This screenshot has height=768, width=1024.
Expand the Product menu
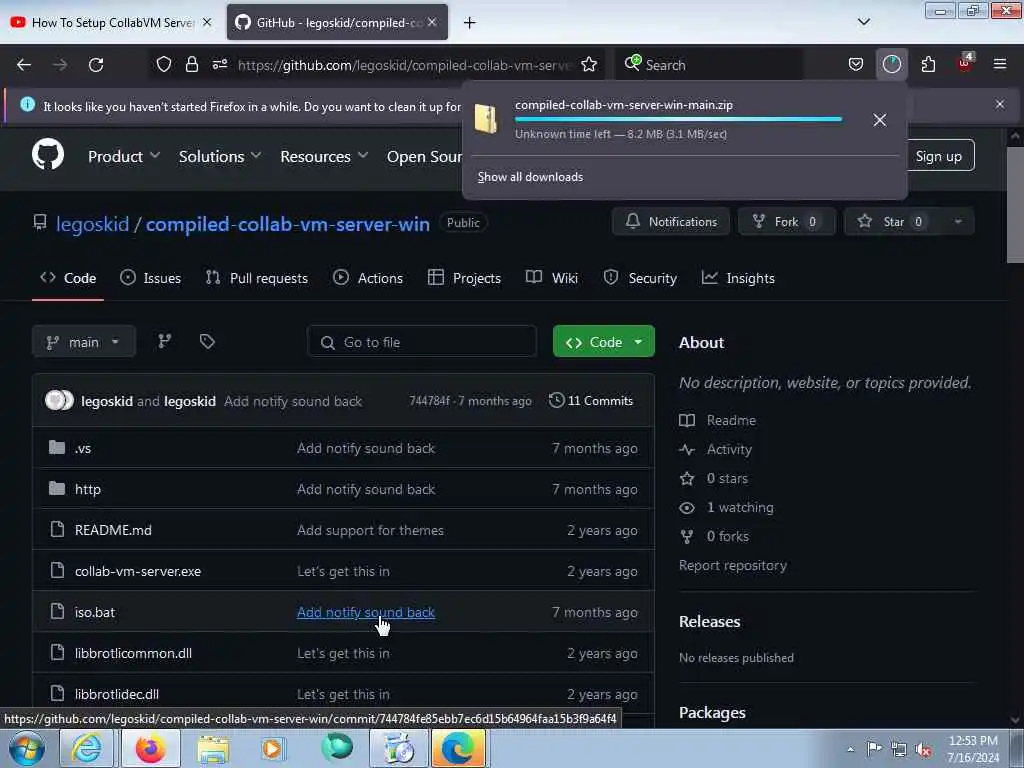123,156
